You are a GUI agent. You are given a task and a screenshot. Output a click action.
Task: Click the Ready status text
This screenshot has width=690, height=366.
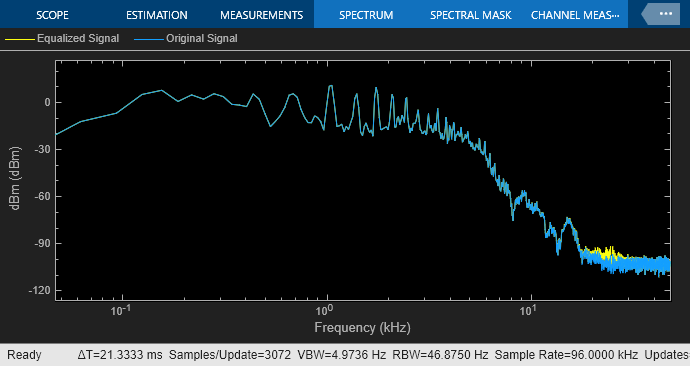tap(24, 355)
